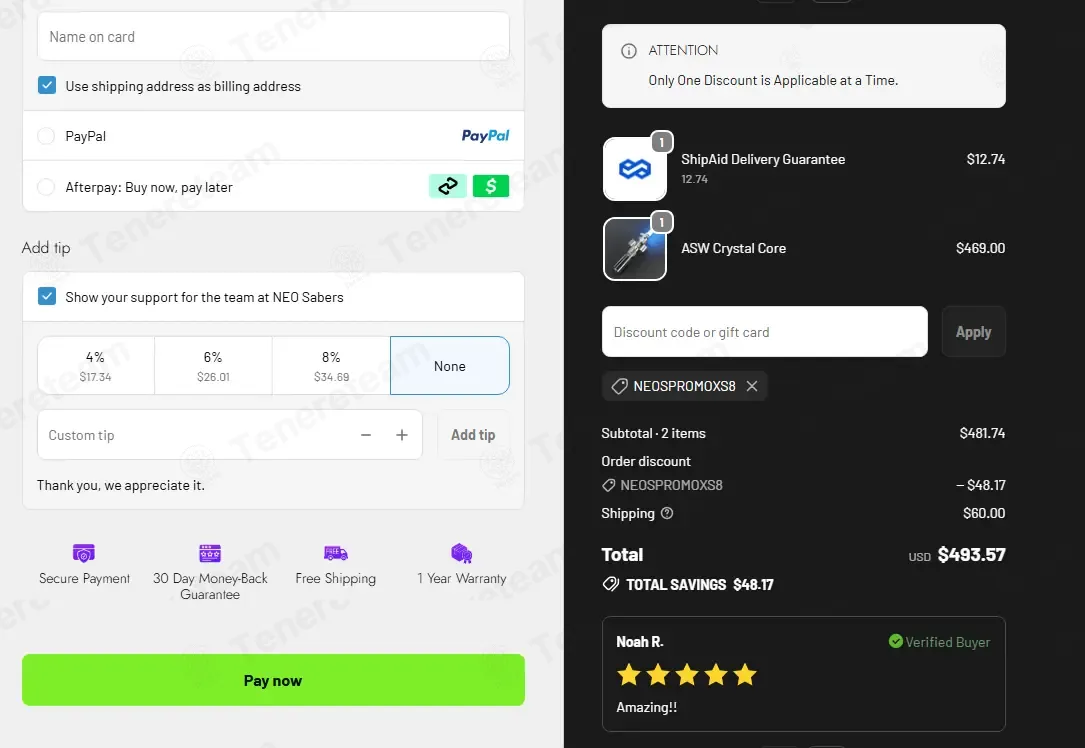Click the Afterpay loop arrows icon
This screenshot has height=748, width=1085.
pos(448,186)
